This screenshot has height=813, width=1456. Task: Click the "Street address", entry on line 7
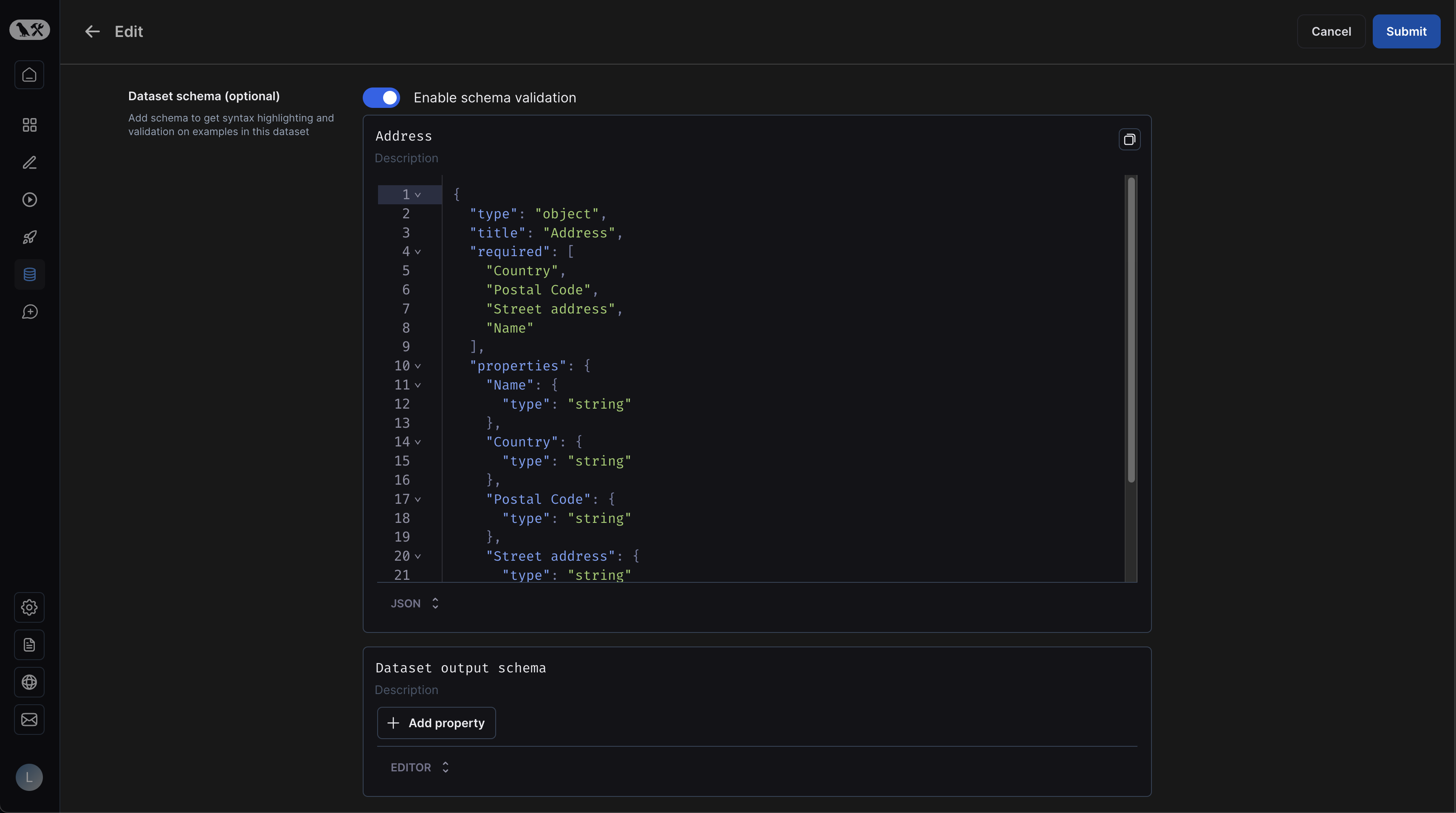[x=554, y=309]
